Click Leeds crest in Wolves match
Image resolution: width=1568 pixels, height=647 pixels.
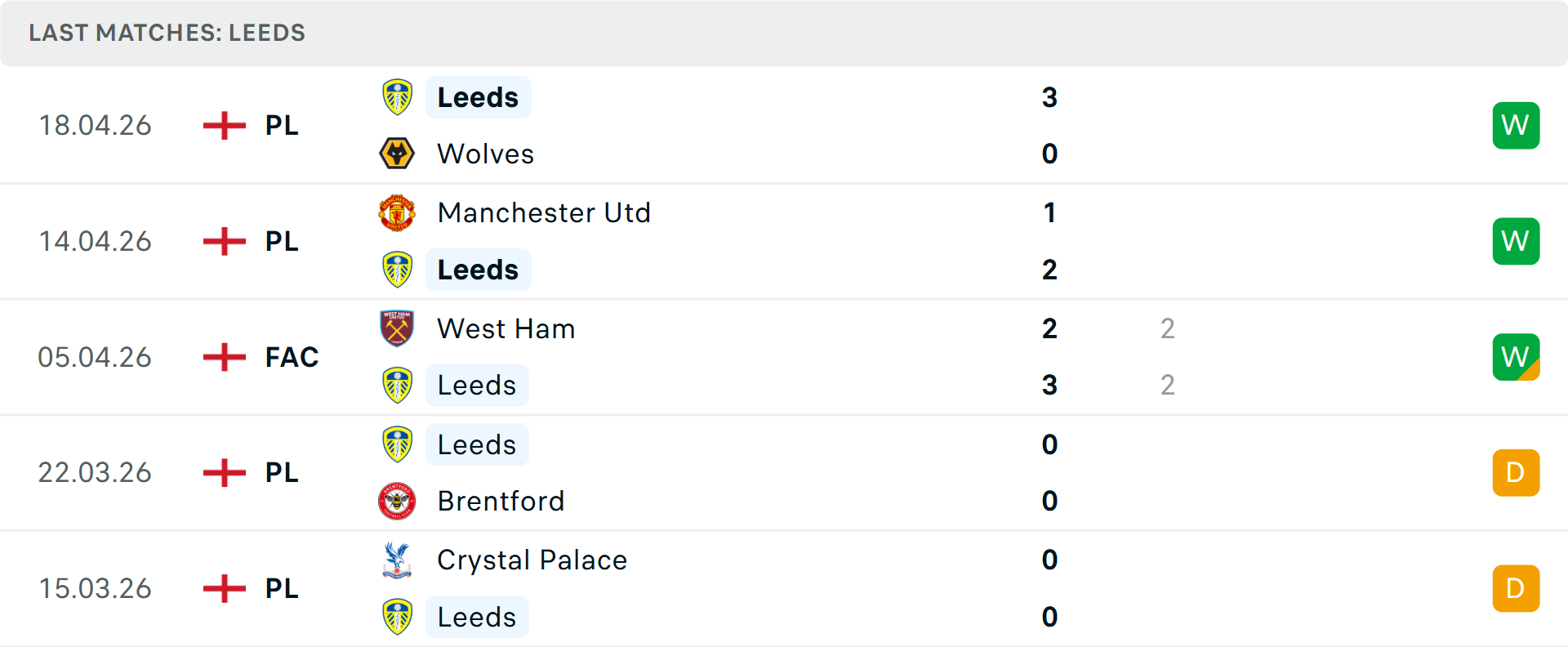pyautogui.click(x=397, y=97)
